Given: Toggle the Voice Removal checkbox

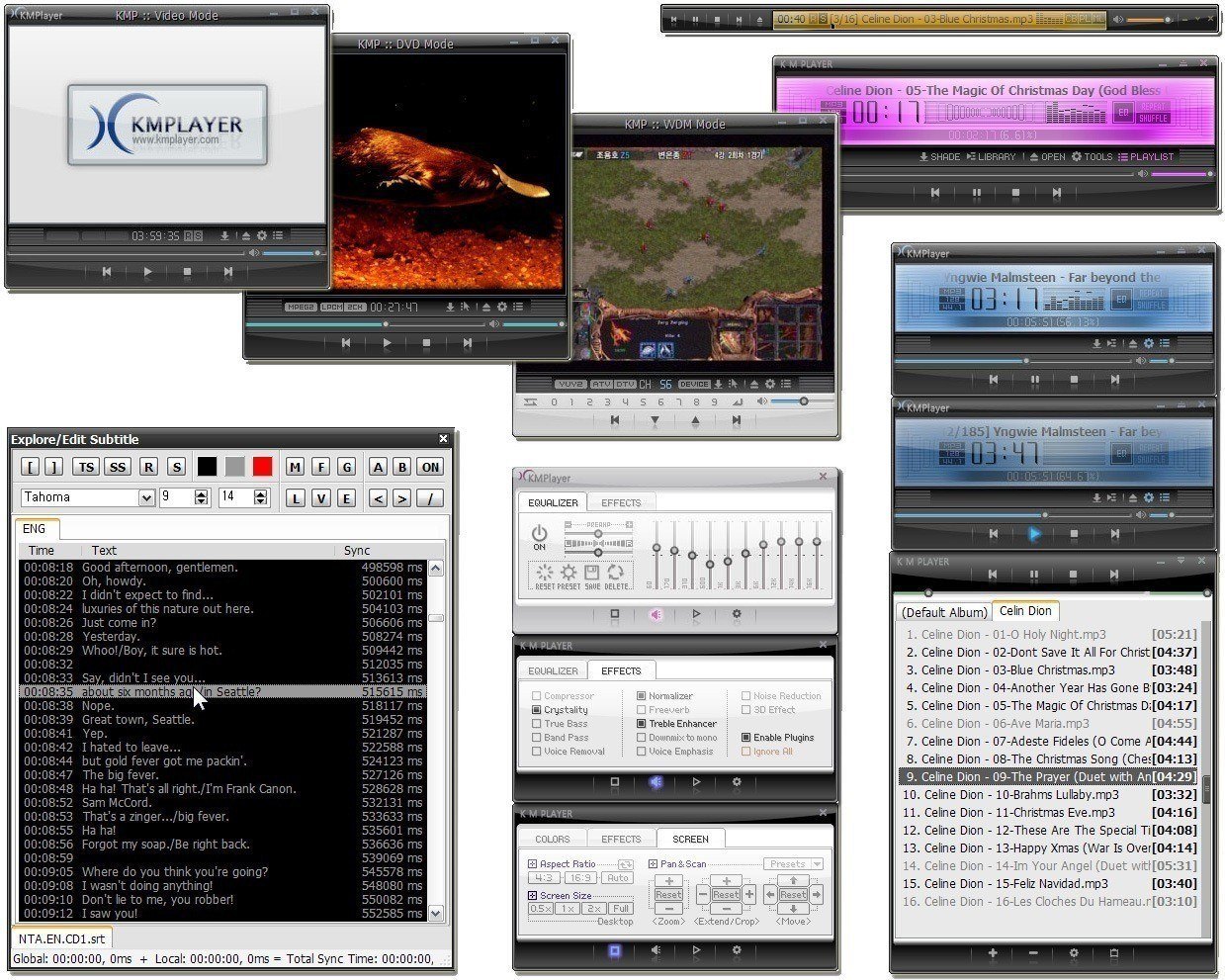Looking at the screenshot, I should tap(537, 752).
